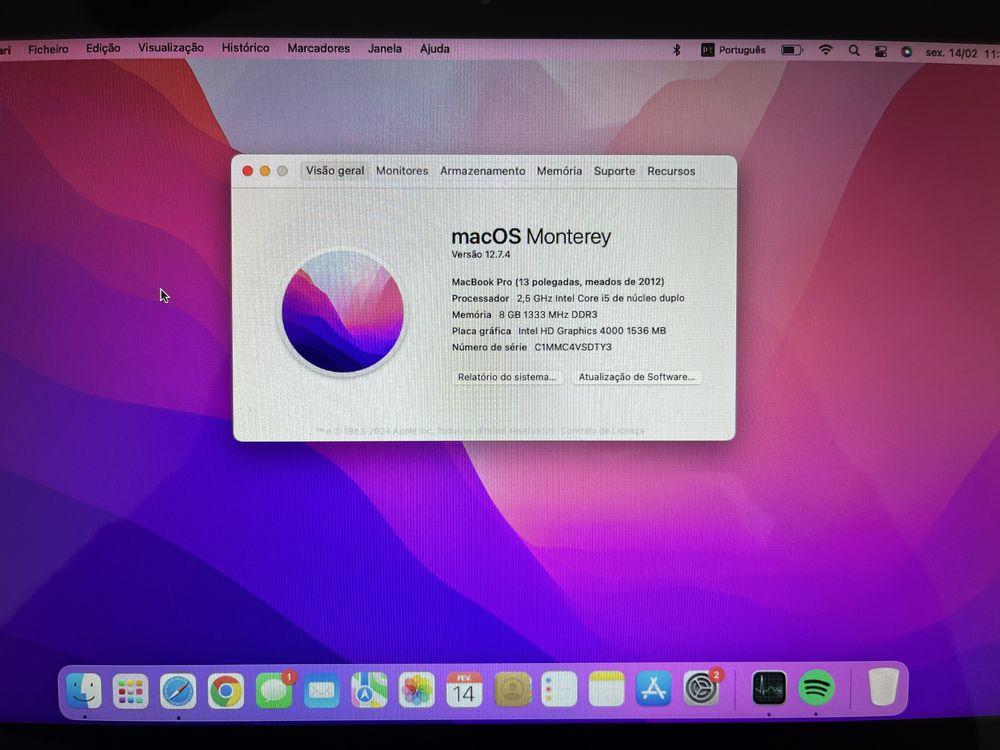Click Memória 8 GB 1333 MHz line
Image resolution: width=1000 pixels, height=750 pixels.
click(x=524, y=314)
